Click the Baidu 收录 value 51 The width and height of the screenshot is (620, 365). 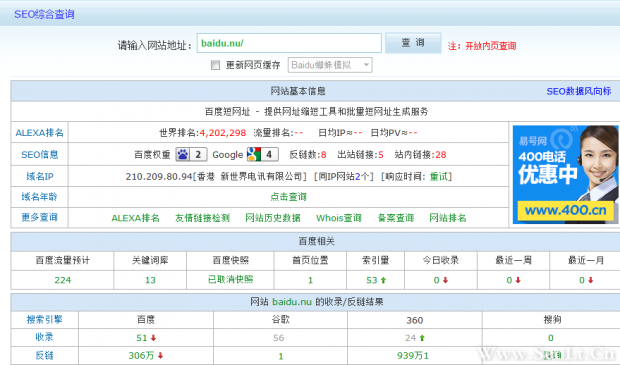142,338
